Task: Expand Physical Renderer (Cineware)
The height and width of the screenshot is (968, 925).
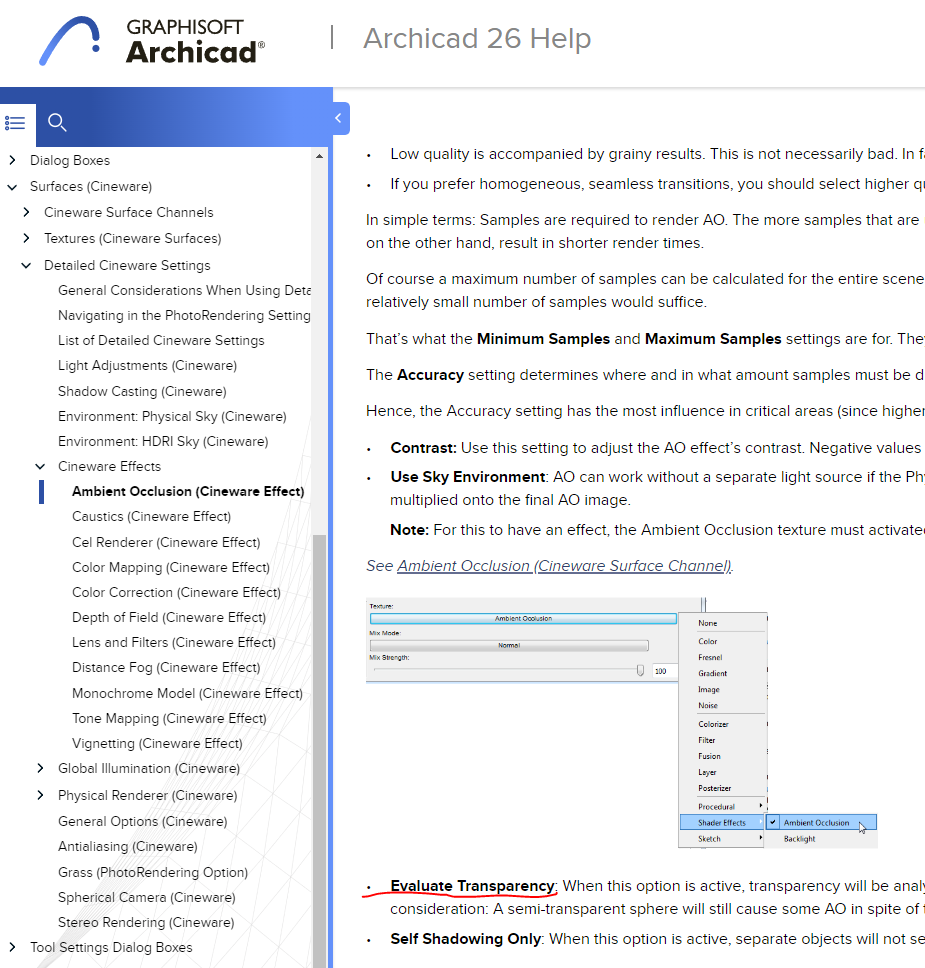Action: [x=40, y=794]
